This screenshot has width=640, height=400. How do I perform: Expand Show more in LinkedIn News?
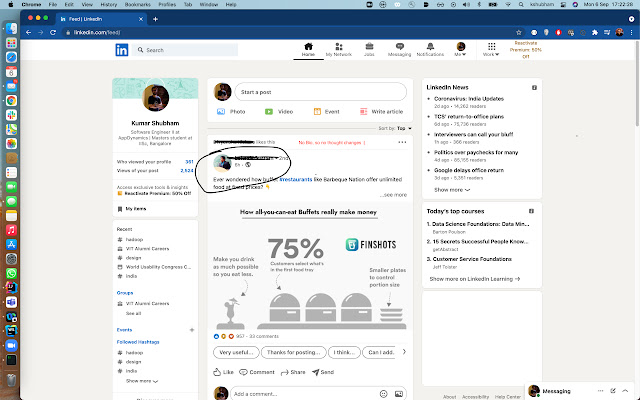point(452,190)
